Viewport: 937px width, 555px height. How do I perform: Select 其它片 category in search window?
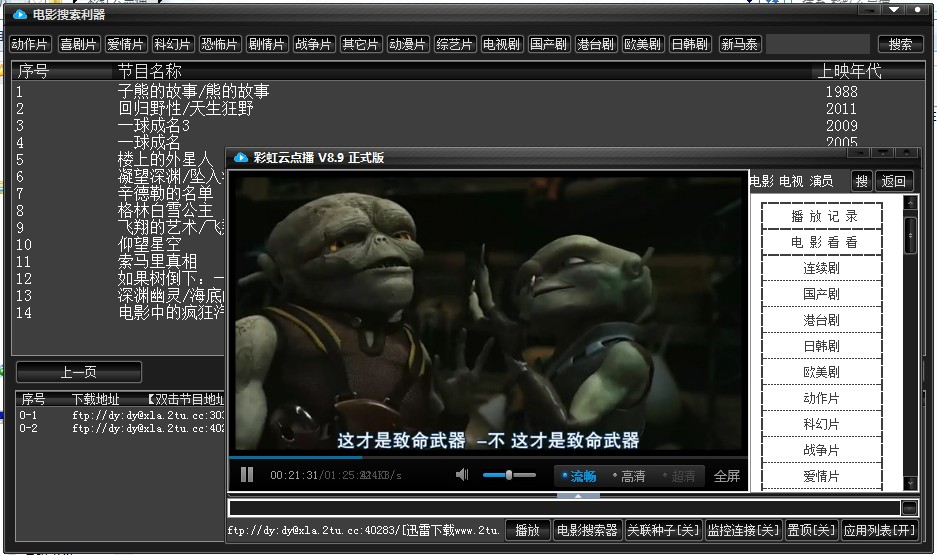pos(361,44)
